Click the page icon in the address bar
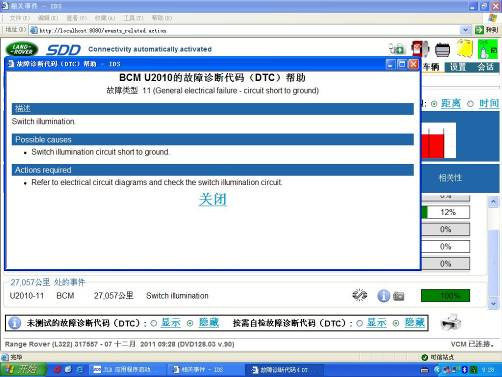This screenshot has width=502, height=377. click(34, 30)
